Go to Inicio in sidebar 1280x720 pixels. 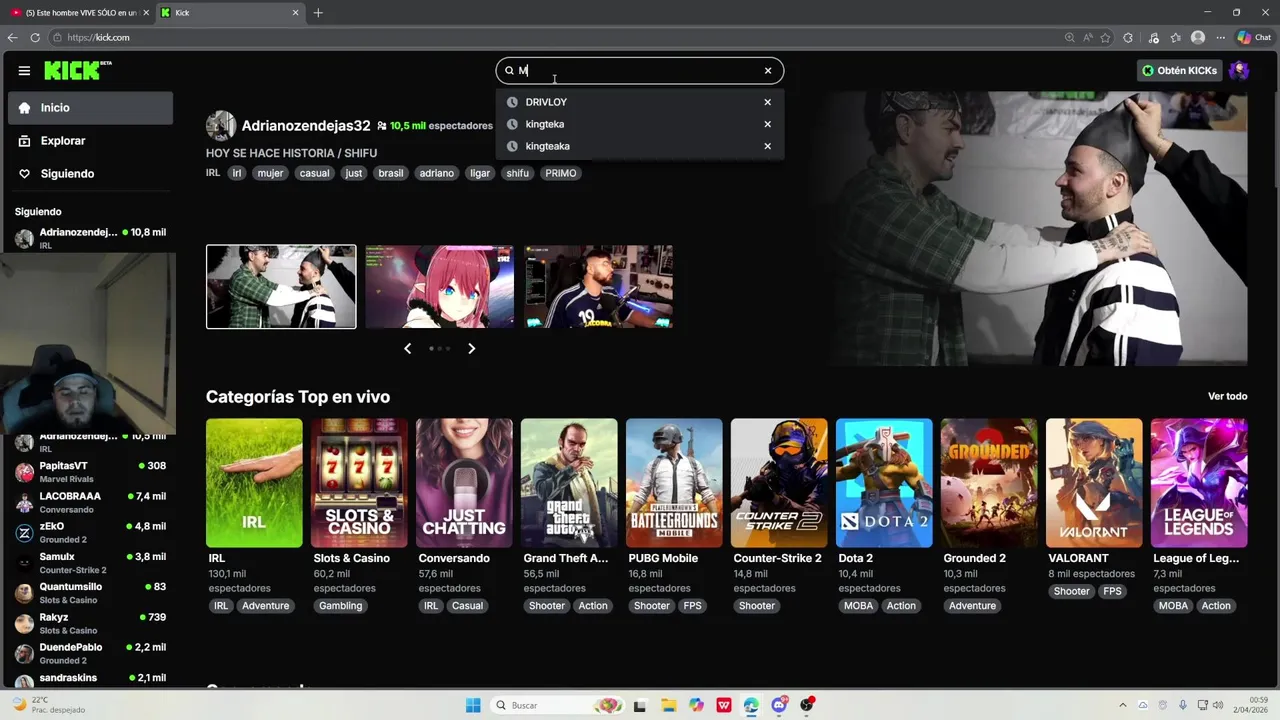pyautogui.click(x=90, y=108)
